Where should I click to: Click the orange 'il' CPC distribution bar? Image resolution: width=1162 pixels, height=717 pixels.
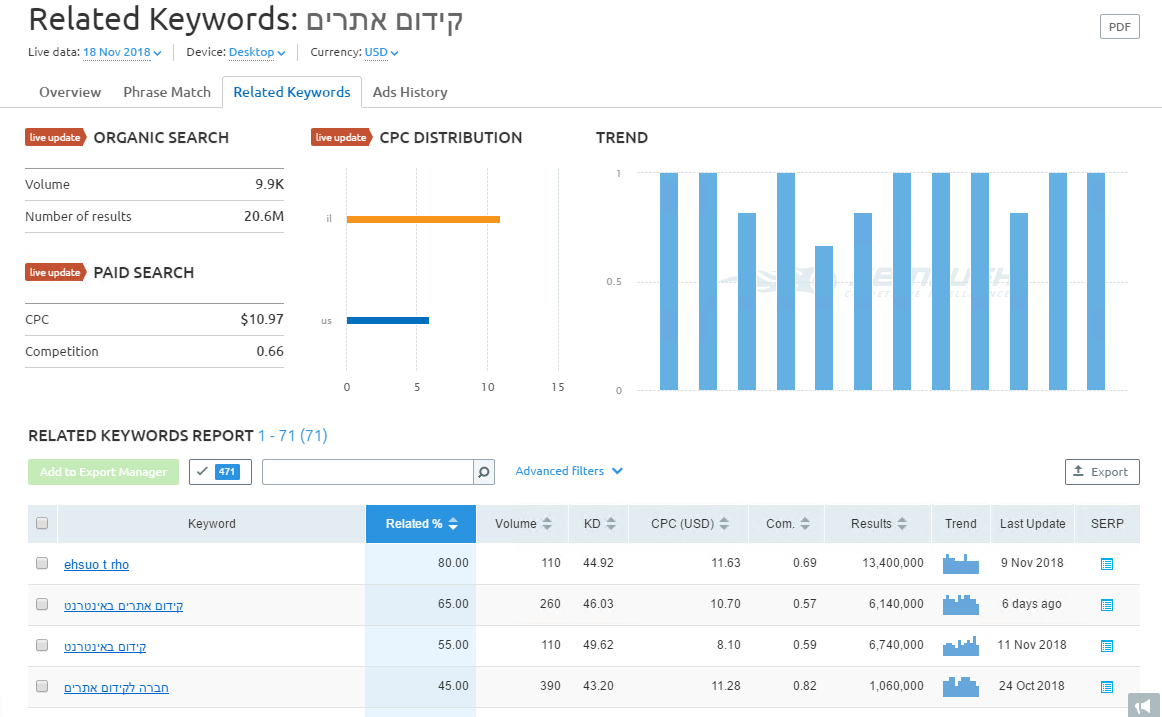tap(423, 219)
